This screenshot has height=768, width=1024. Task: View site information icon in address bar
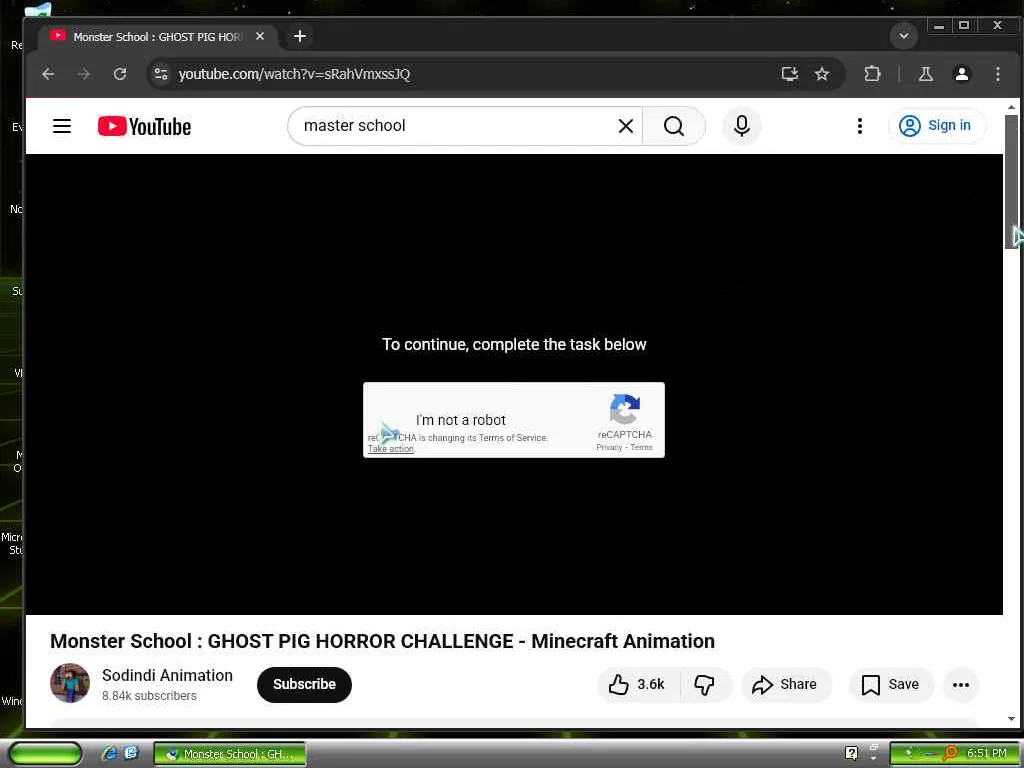coord(161,74)
